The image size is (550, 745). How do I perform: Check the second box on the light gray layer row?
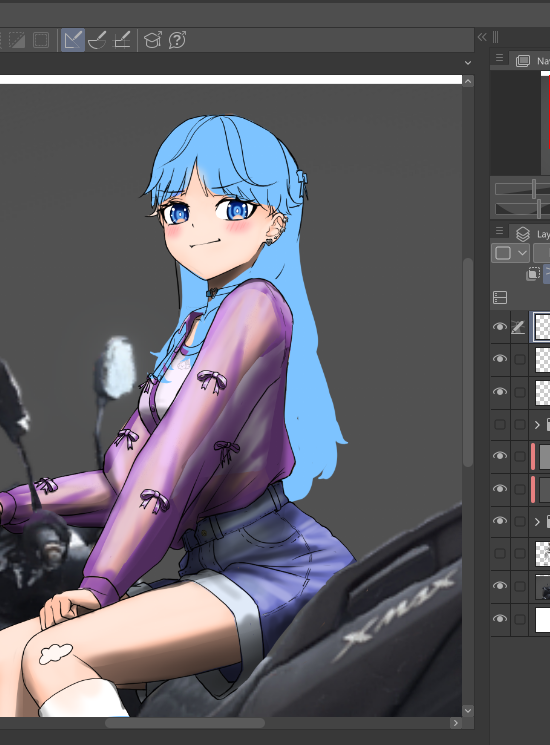point(520,456)
